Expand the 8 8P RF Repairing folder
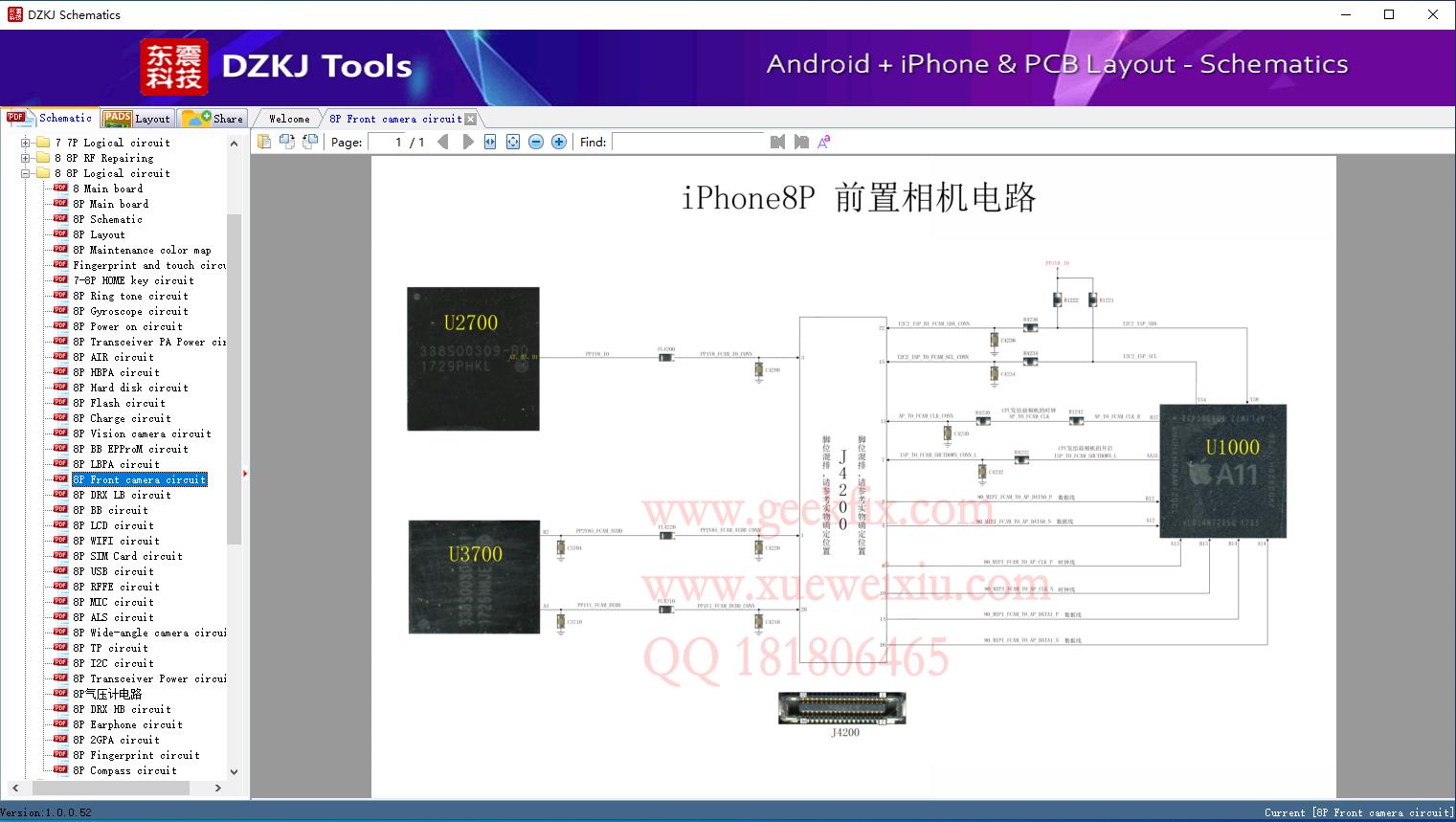1456x822 pixels. click(26, 158)
